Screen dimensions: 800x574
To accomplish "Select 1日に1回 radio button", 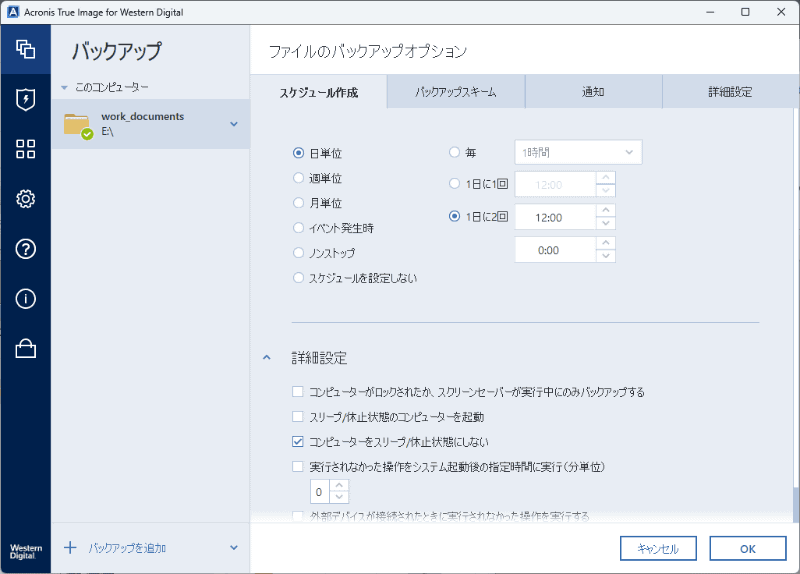I will pos(454,184).
